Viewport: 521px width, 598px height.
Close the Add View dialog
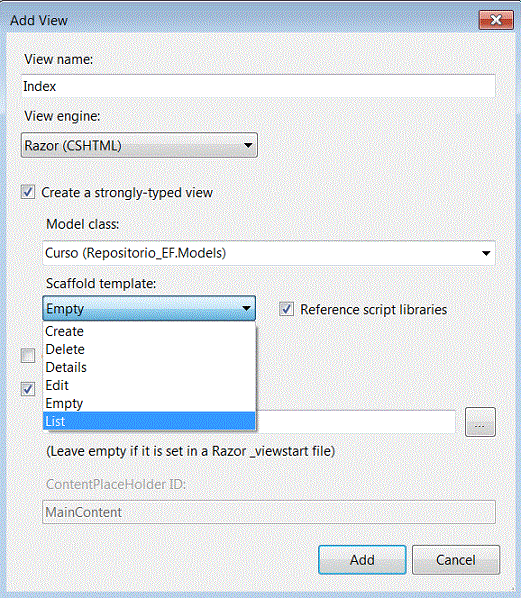[x=496, y=19]
